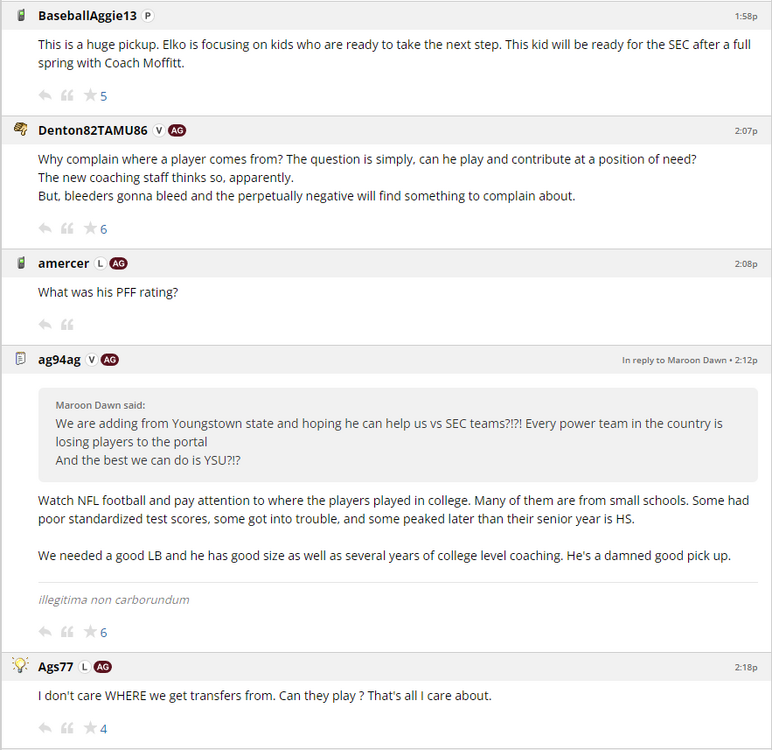
Task: Quote amercer's post with the quote icon
Action: pos(67,325)
